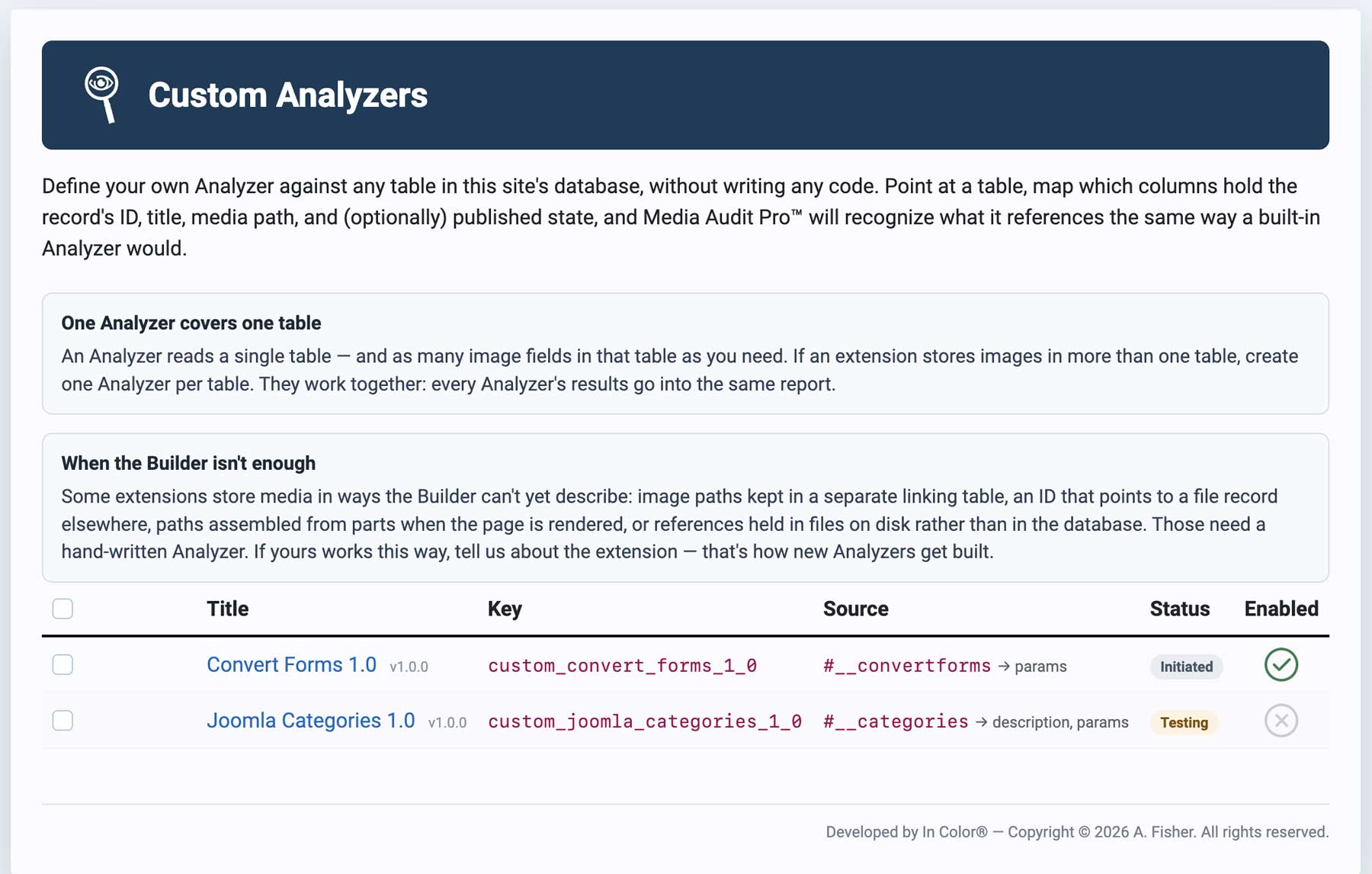
Task: Tick the select-all checkbox in table header
Action: (x=63, y=609)
